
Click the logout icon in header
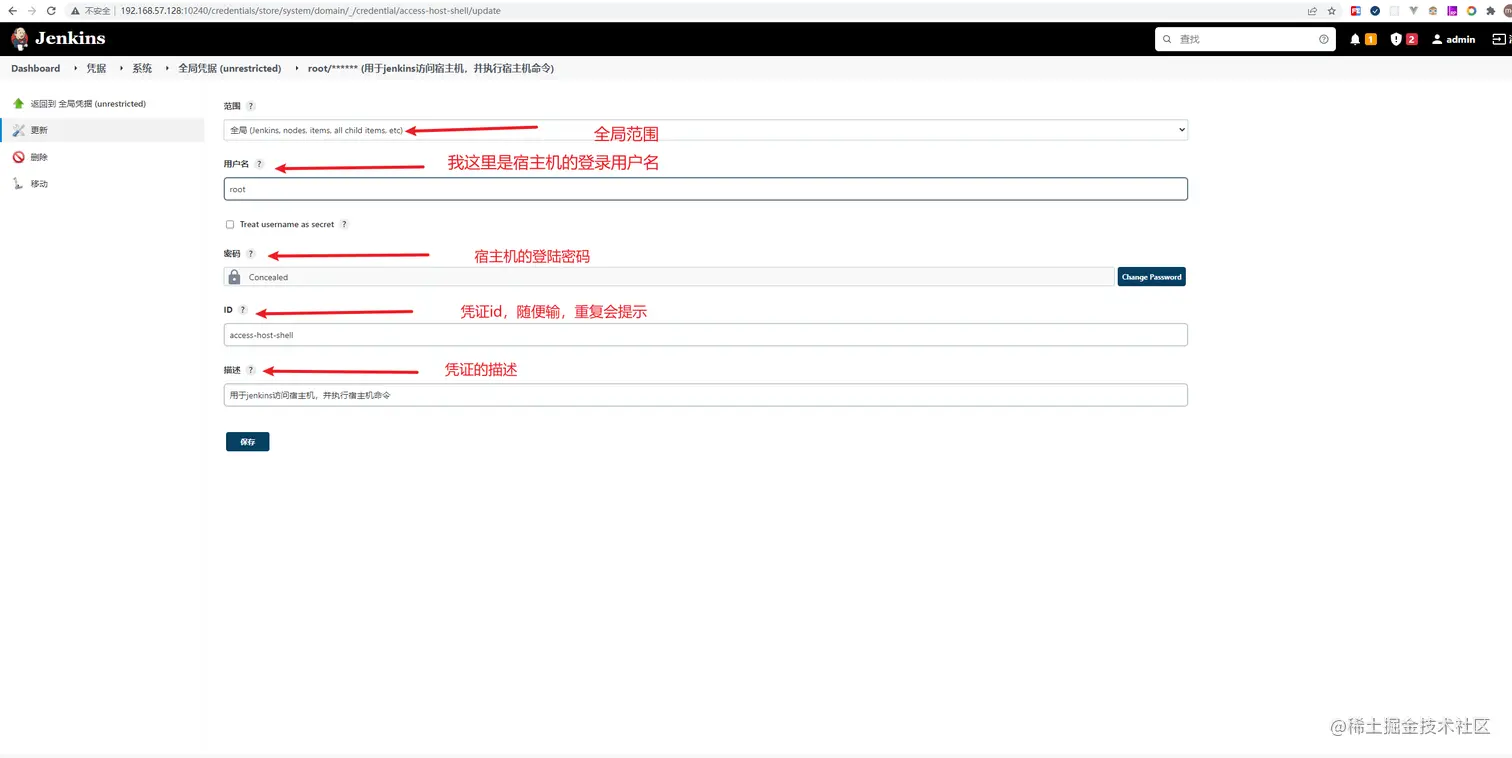click(x=1499, y=39)
